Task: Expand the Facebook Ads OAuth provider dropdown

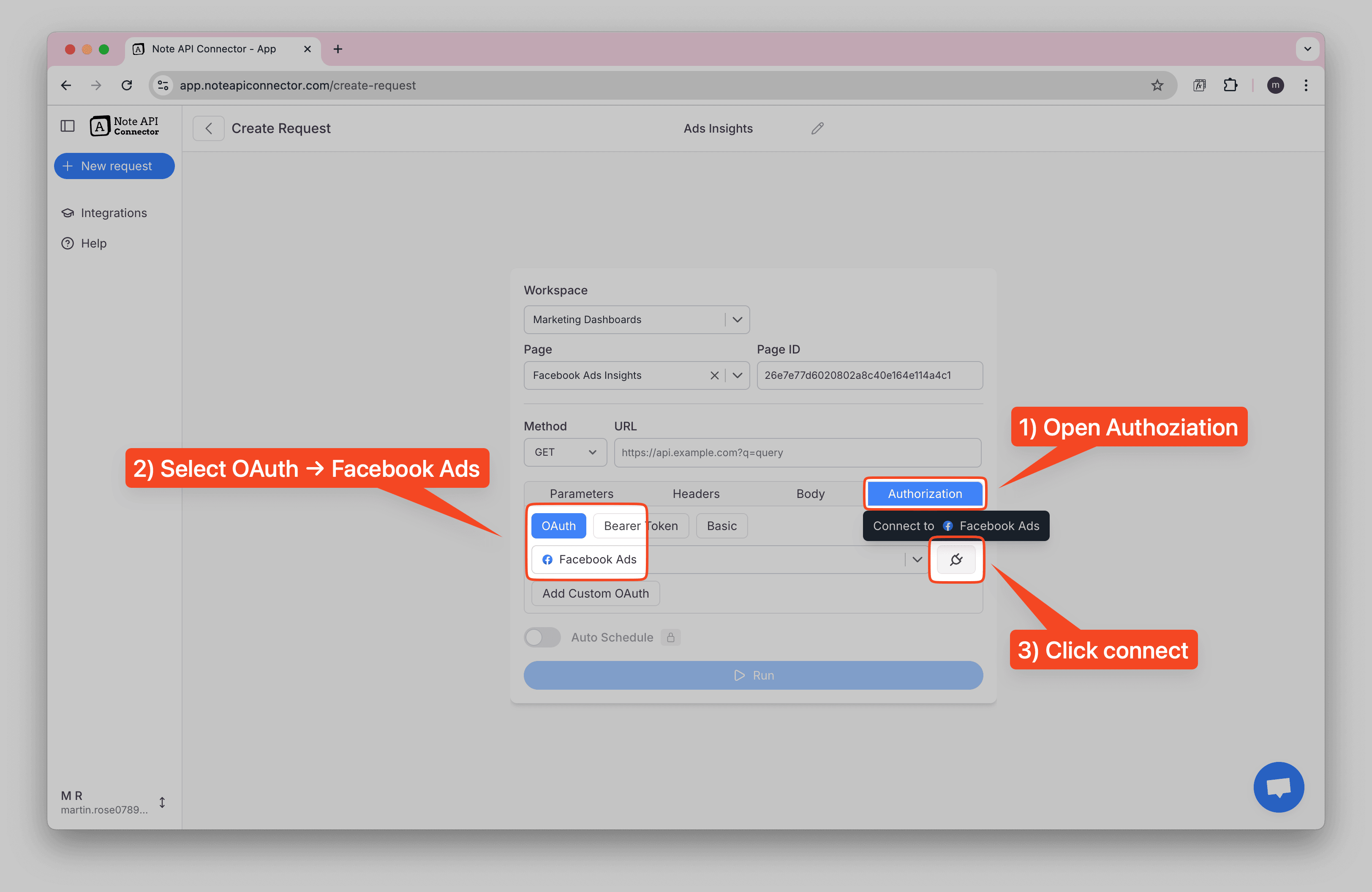Action: 917,560
